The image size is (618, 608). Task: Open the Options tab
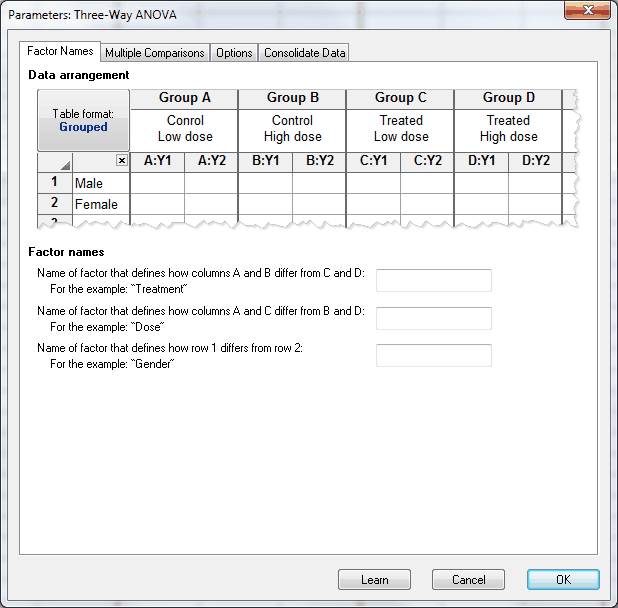[234, 53]
